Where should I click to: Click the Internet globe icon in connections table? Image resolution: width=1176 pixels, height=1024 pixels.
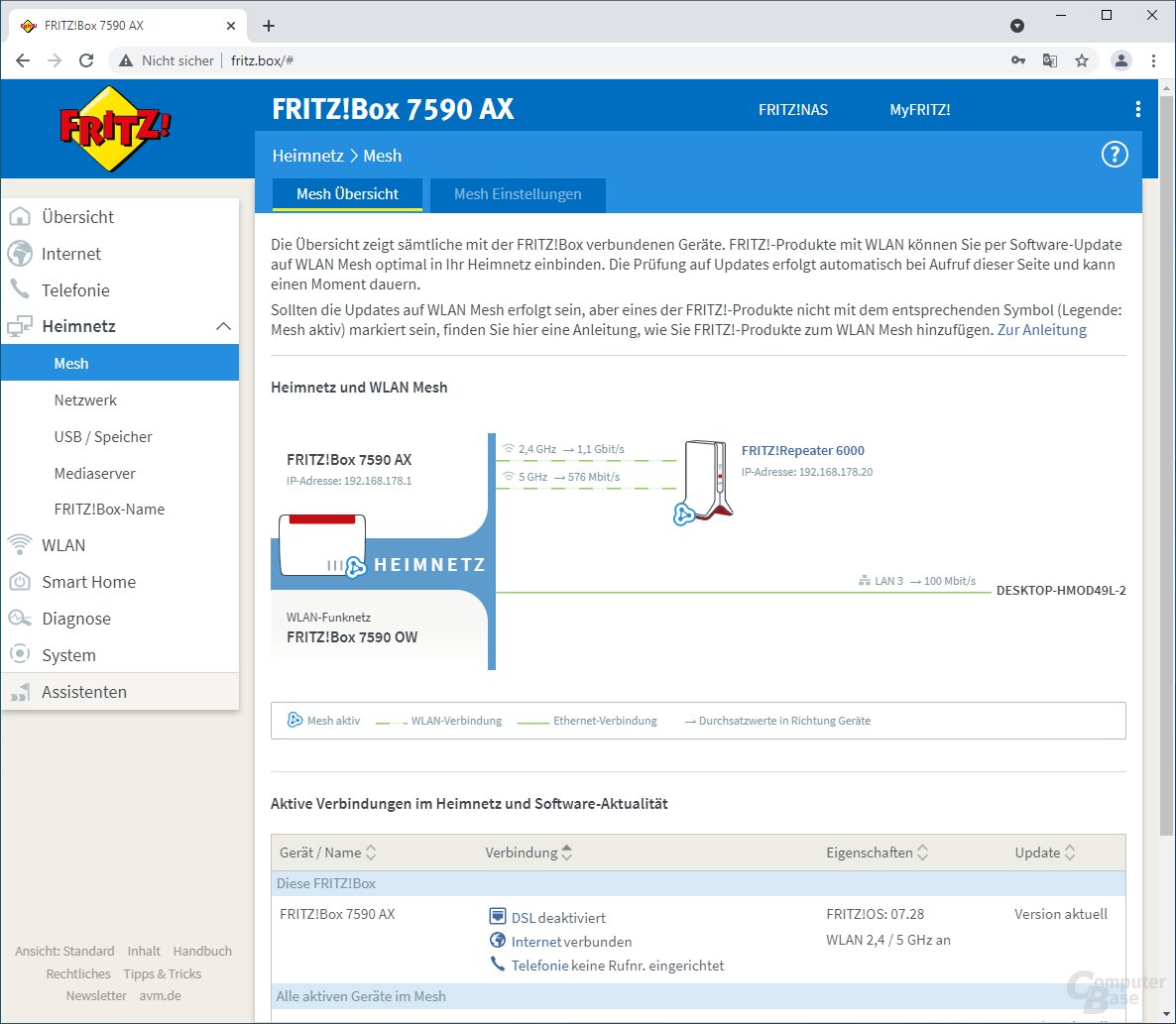click(497, 940)
